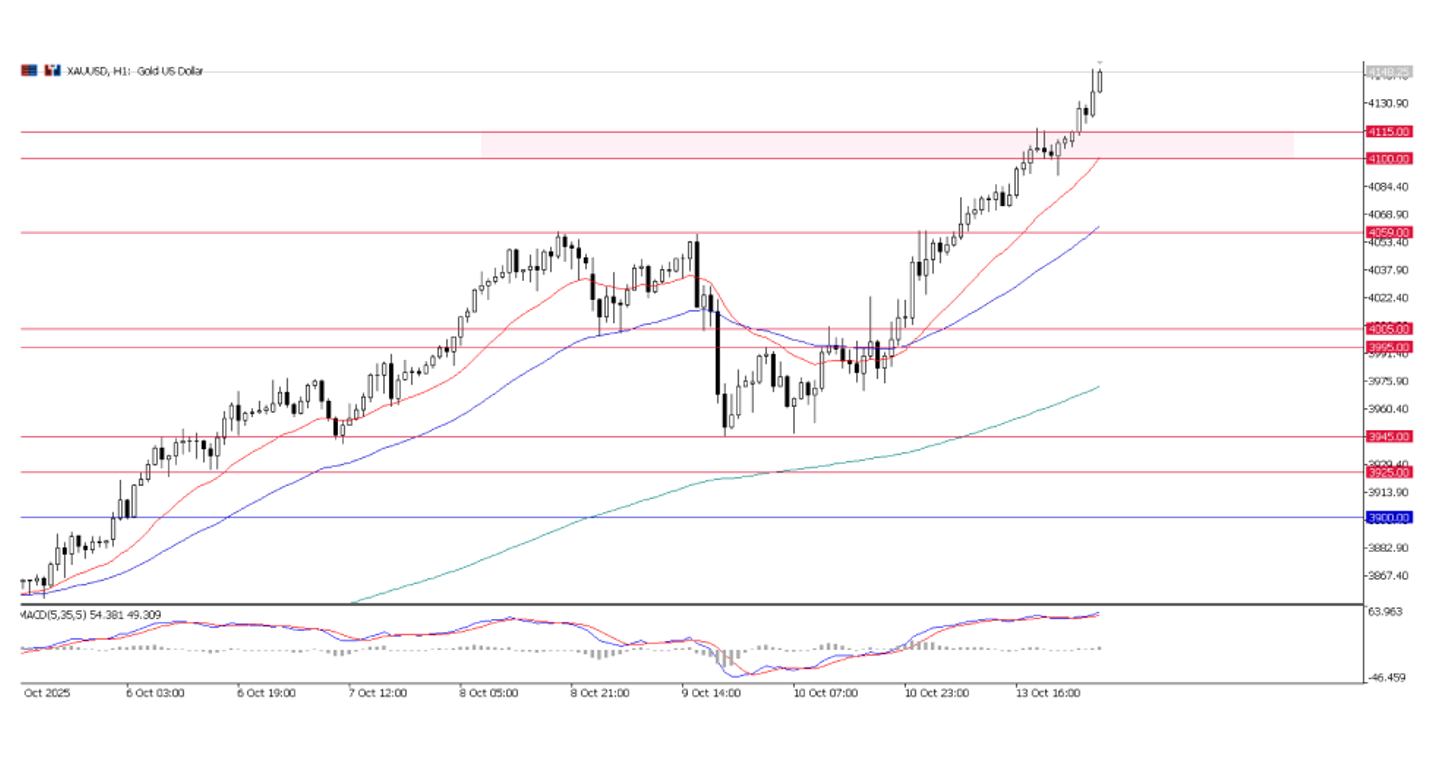Select the 4100.00 price level label
The height and width of the screenshot is (760, 1434).
pyautogui.click(x=1389, y=159)
